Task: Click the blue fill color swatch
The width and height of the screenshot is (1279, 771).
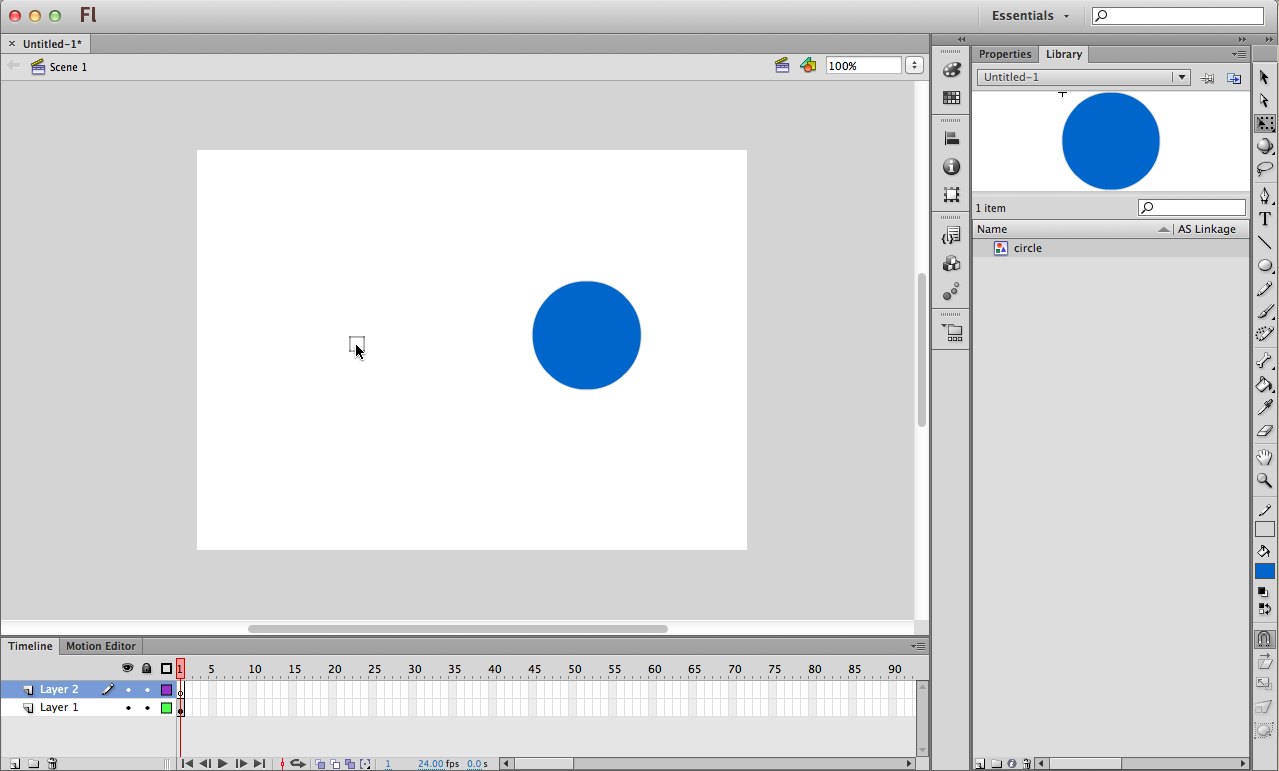Action: [x=1265, y=571]
